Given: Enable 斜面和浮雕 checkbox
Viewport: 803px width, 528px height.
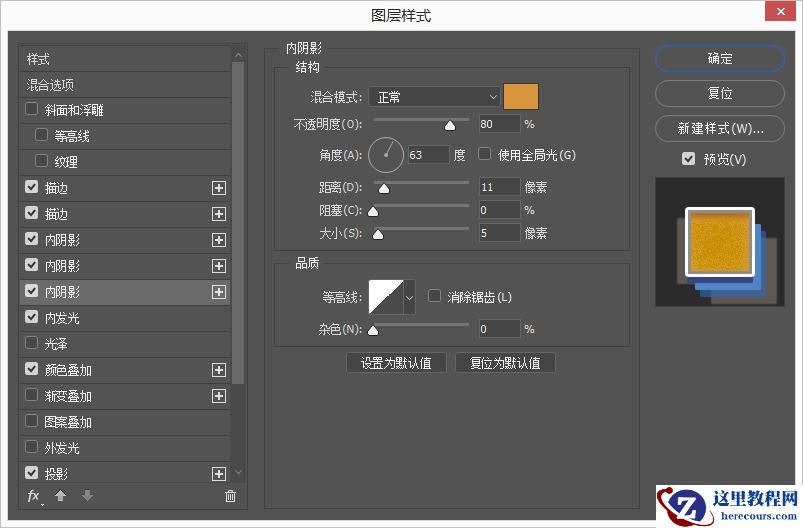Looking at the screenshot, I should click(31, 109).
